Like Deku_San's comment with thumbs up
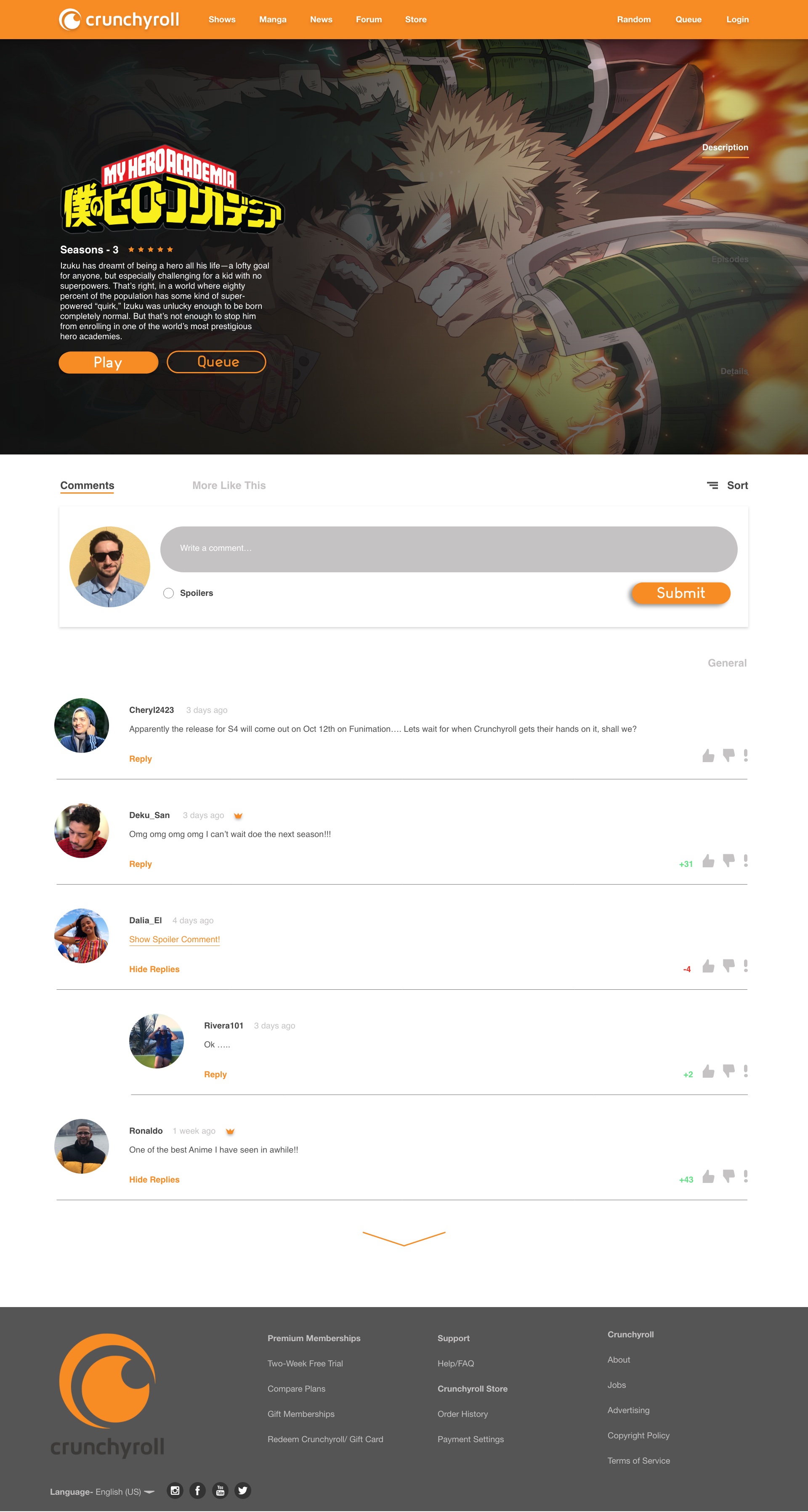Viewport: 808px width, 1512px height. coord(708,861)
